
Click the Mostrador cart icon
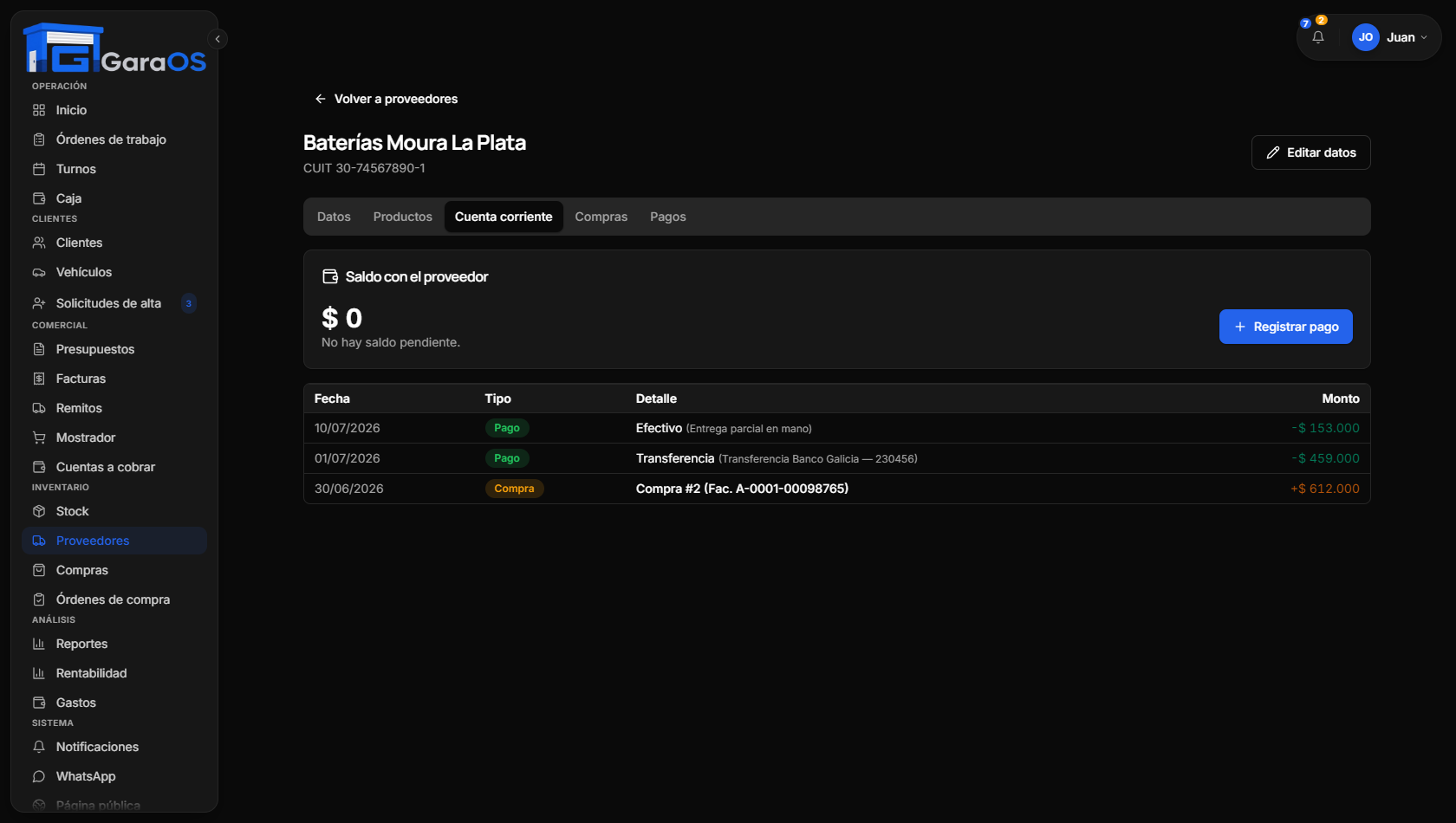[x=39, y=437]
